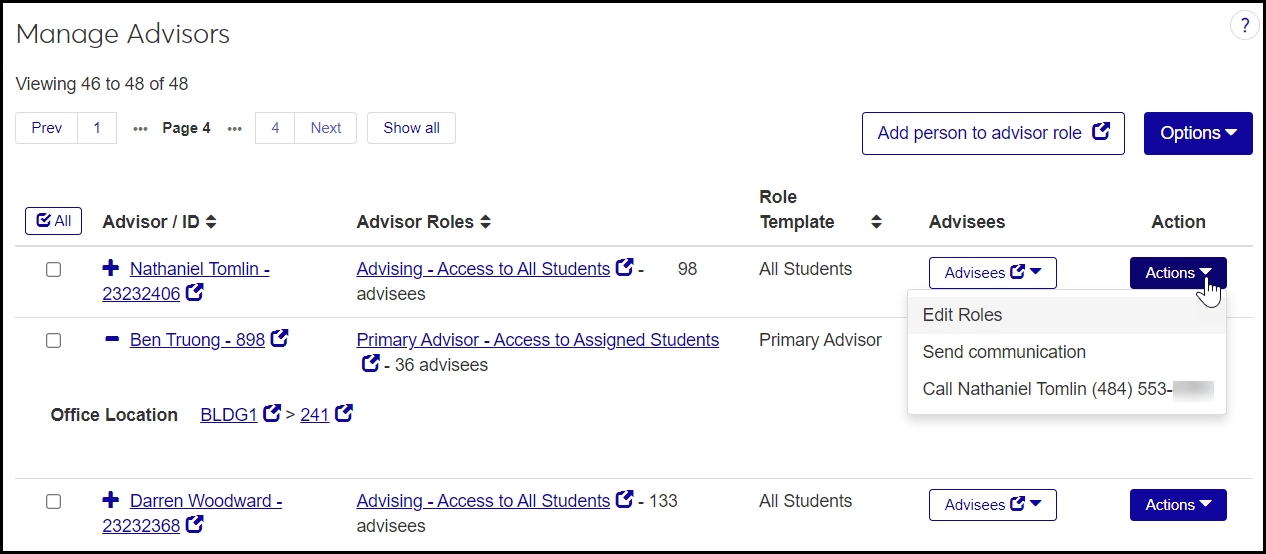Expand Advisees dropdown for Nathaniel Tomlin
Viewport: 1266px width, 554px height.
click(992, 273)
